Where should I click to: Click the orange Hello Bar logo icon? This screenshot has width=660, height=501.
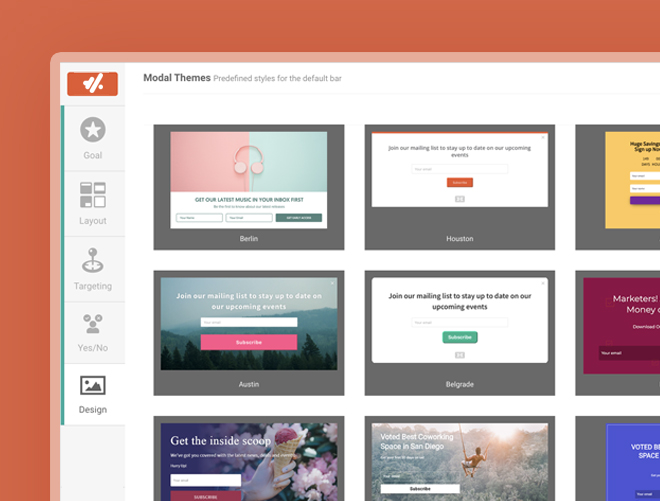[x=92, y=84]
